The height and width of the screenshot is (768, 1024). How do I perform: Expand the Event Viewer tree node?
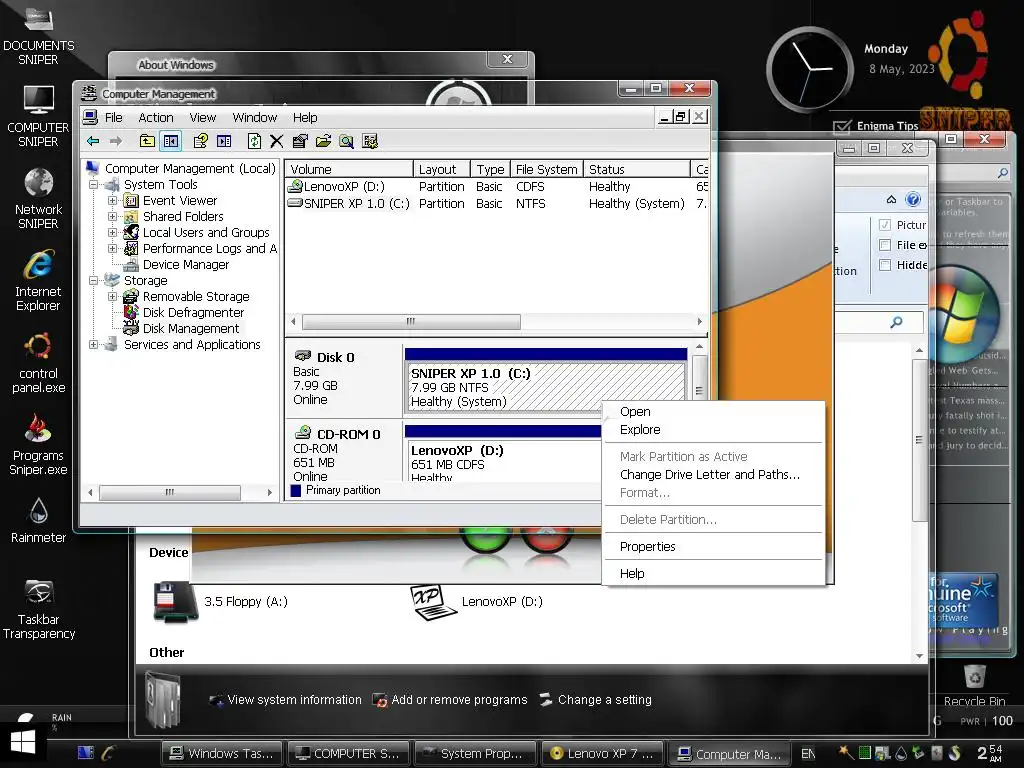pyautogui.click(x=112, y=200)
